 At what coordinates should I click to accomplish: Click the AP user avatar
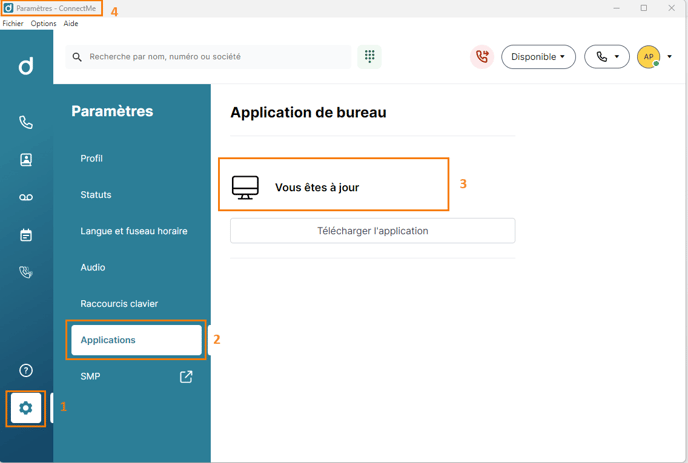coord(649,57)
